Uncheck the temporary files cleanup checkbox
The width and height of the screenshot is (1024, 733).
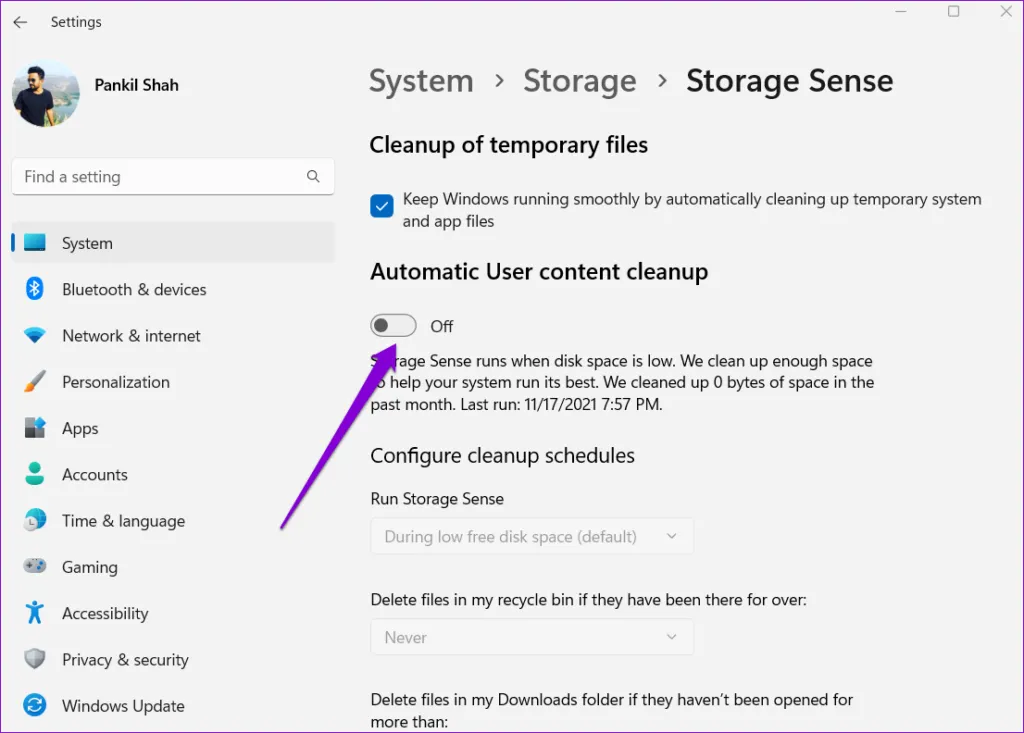click(x=381, y=206)
